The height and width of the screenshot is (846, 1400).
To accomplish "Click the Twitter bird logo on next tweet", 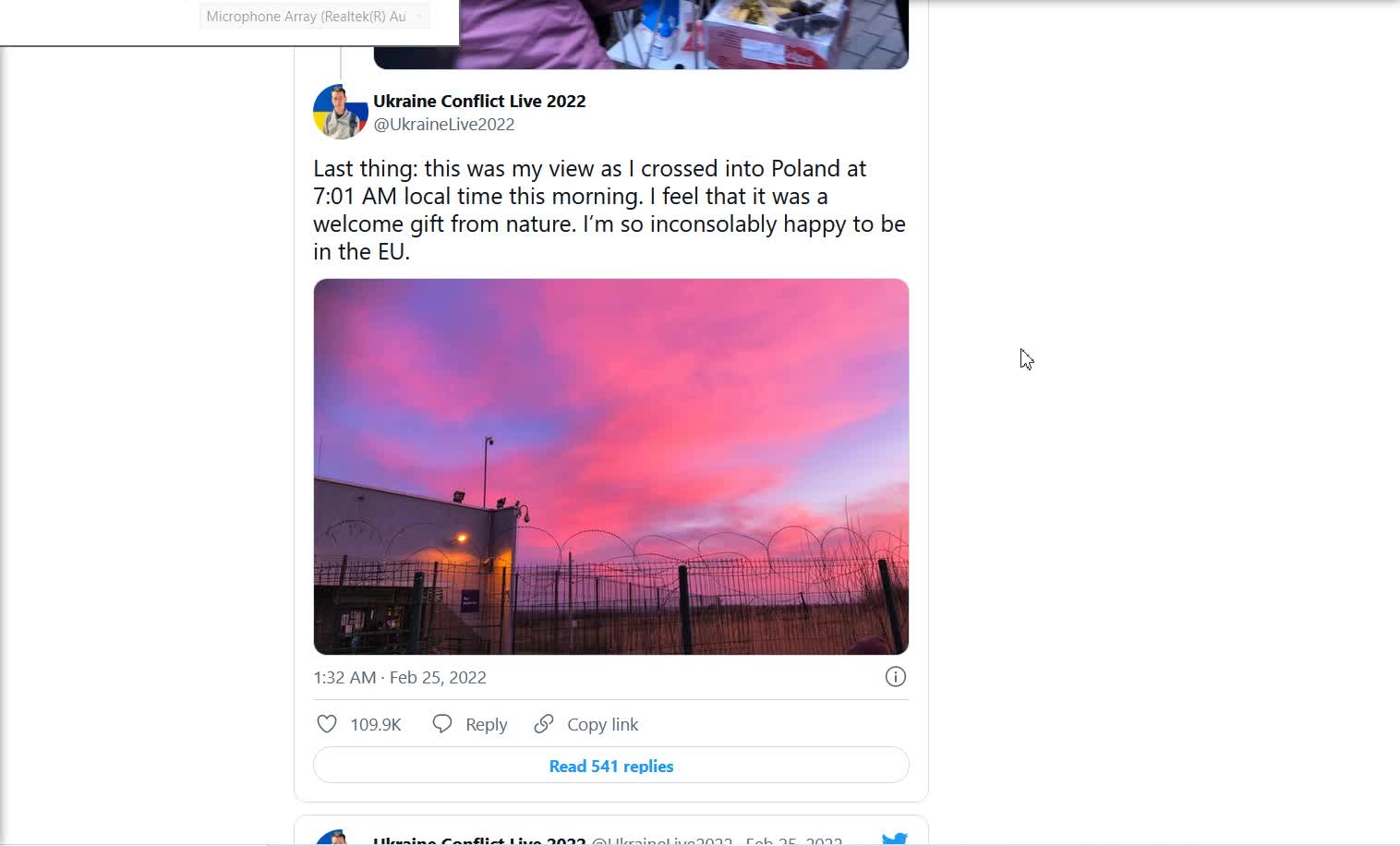I will tap(894, 839).
